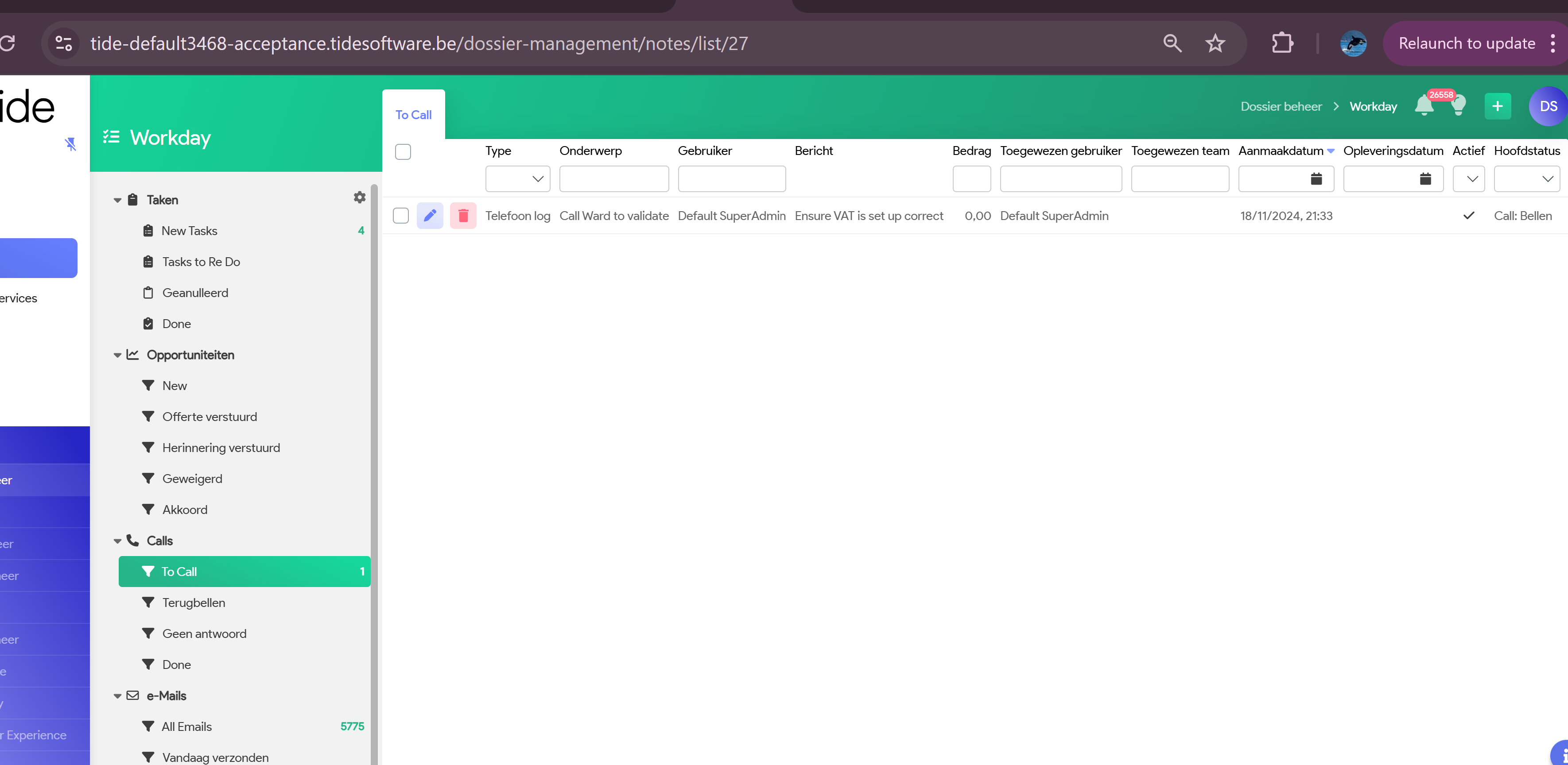Unpin the sidebar with the pin icon
Viewport: 1568px width, 765px height.
click(x=70, y=143)
